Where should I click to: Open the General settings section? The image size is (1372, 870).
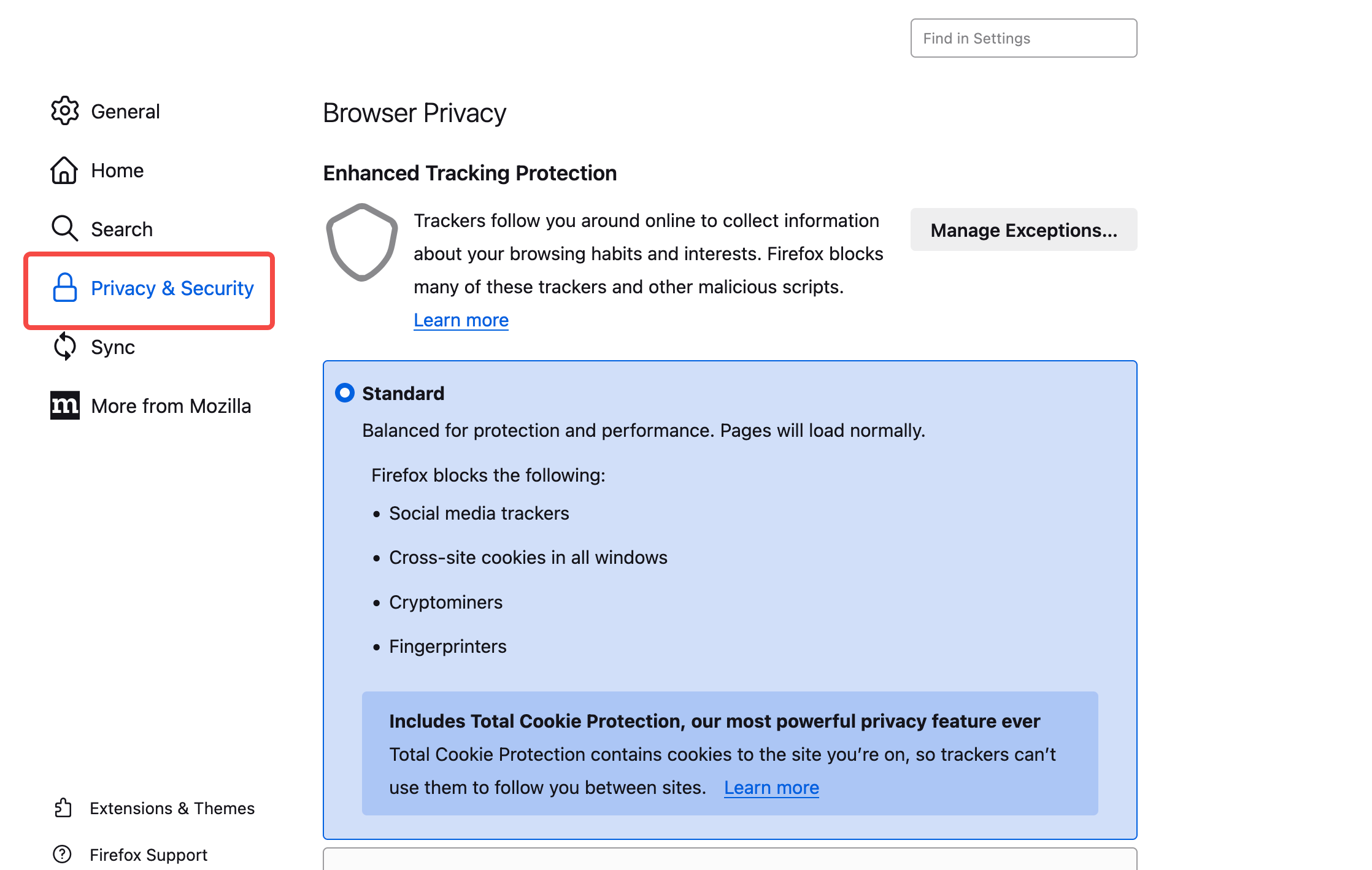pos(125,112)
